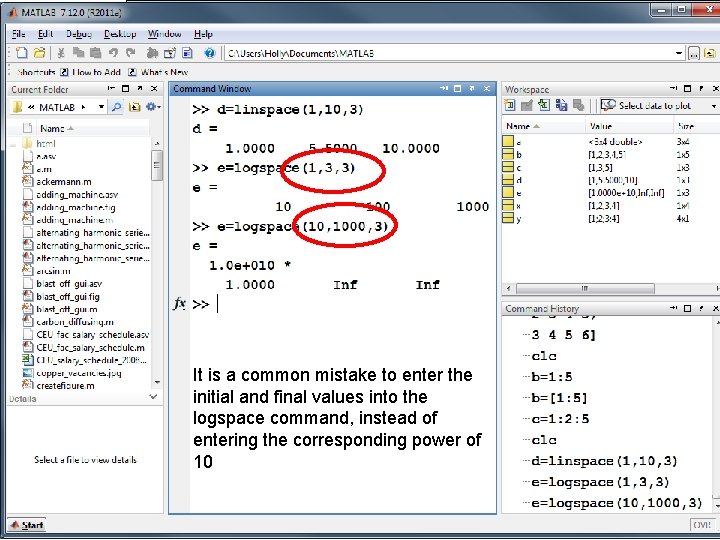This screenshot has height=540, width=720.
Task: Create new variable in Workspace toolbar
Action: pos(510,106)
